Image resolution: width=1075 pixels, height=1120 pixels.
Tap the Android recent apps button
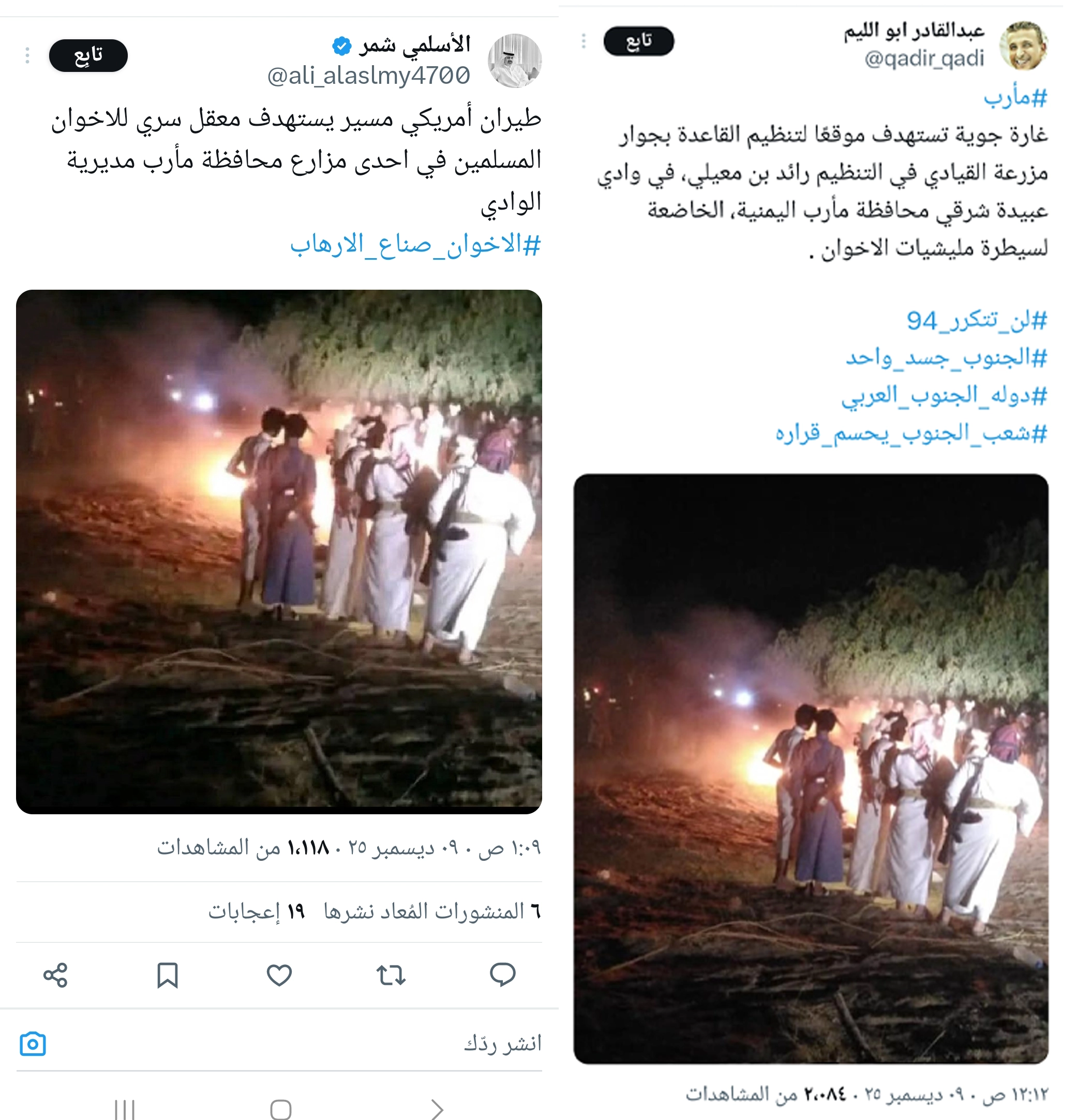(125, 1109)
